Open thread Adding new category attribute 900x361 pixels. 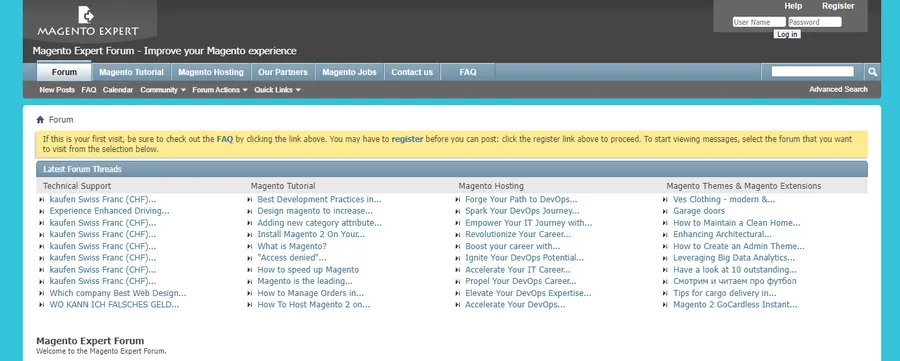[x=320, y=223]
